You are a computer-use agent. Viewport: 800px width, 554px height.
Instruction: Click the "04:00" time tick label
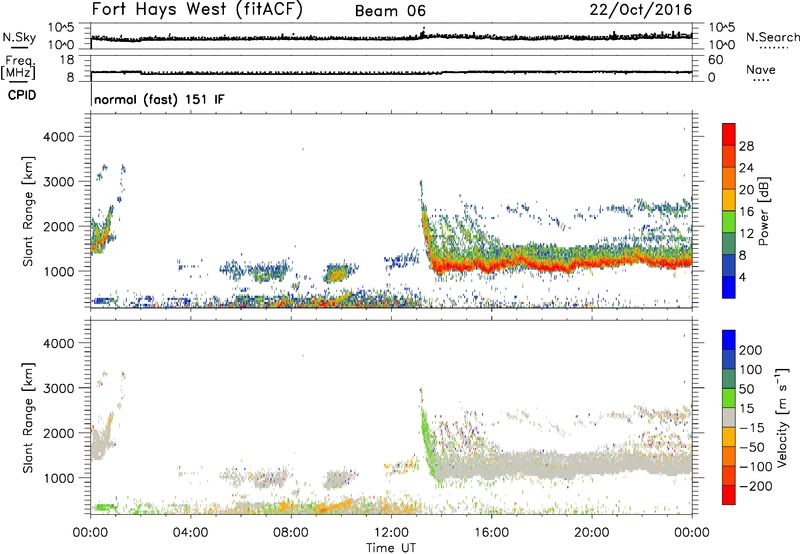click(190, 533)
